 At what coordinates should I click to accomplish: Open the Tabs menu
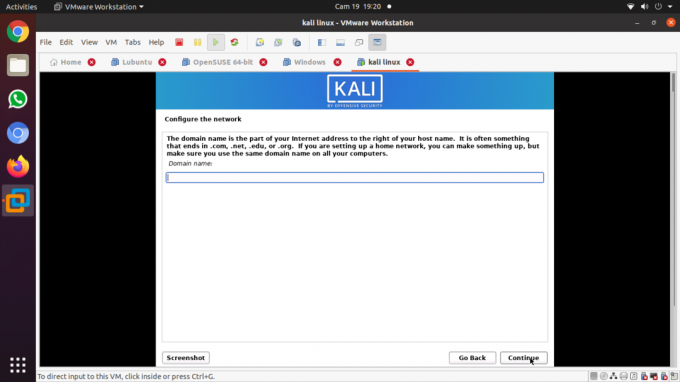132,42
